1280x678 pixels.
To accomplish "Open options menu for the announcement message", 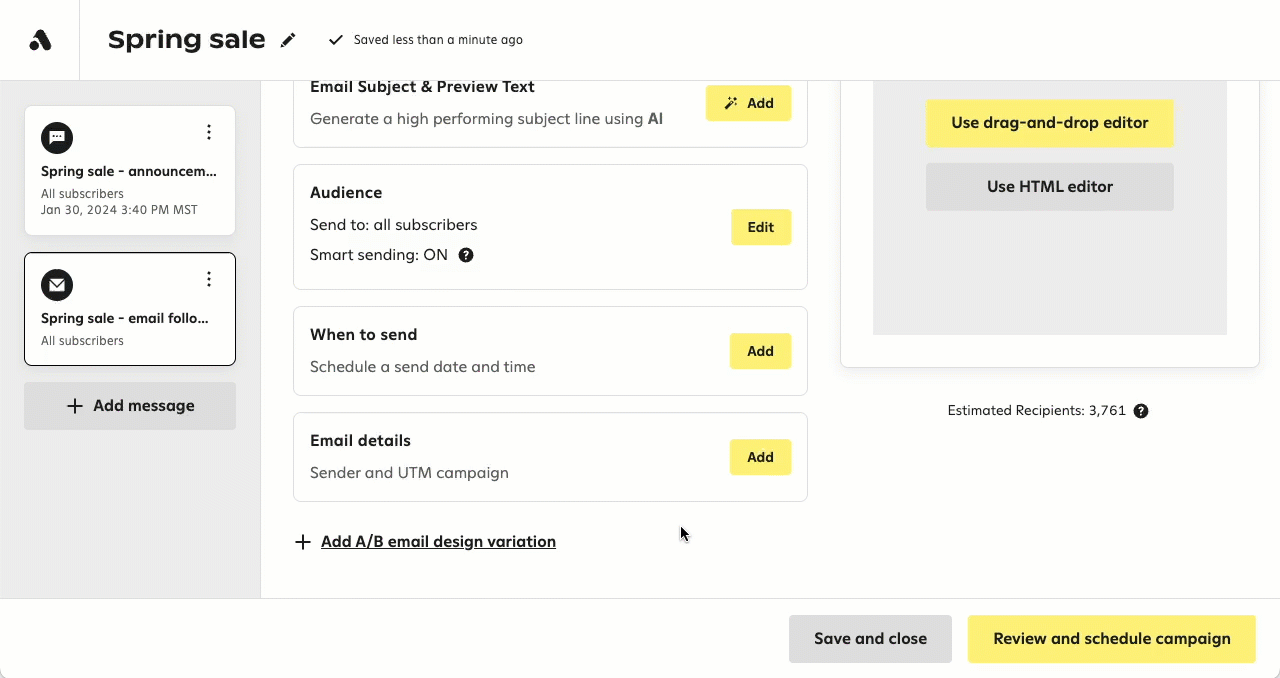I will [x=209, y=131].
